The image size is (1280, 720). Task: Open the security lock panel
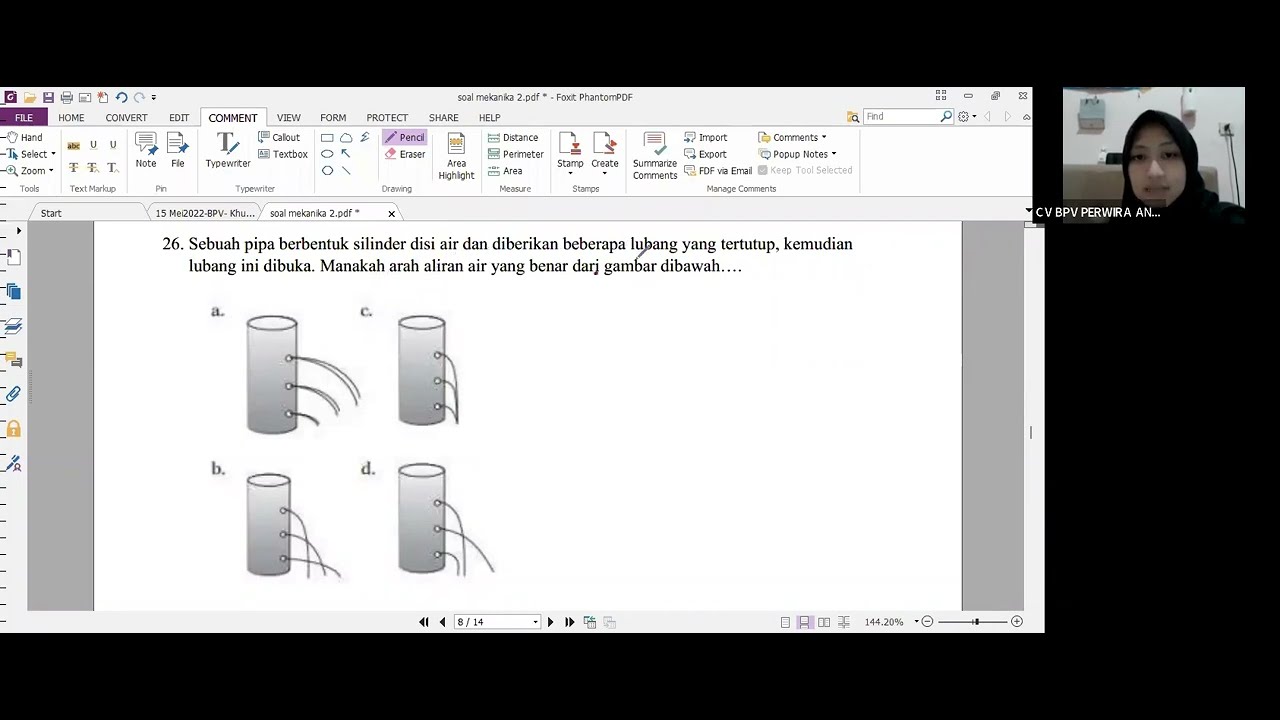(x=13, y=429)
